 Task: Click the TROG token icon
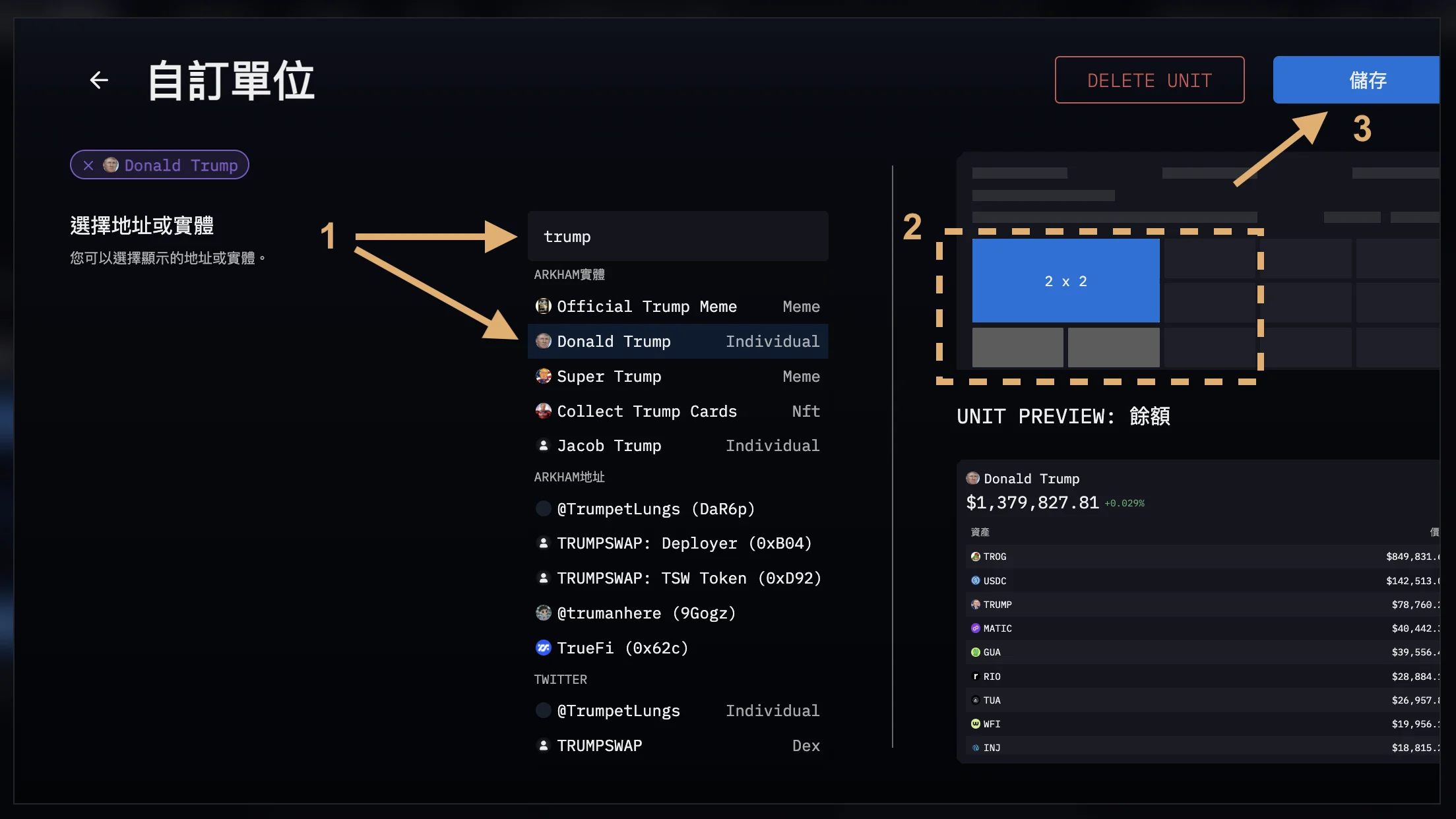[975, 557]
